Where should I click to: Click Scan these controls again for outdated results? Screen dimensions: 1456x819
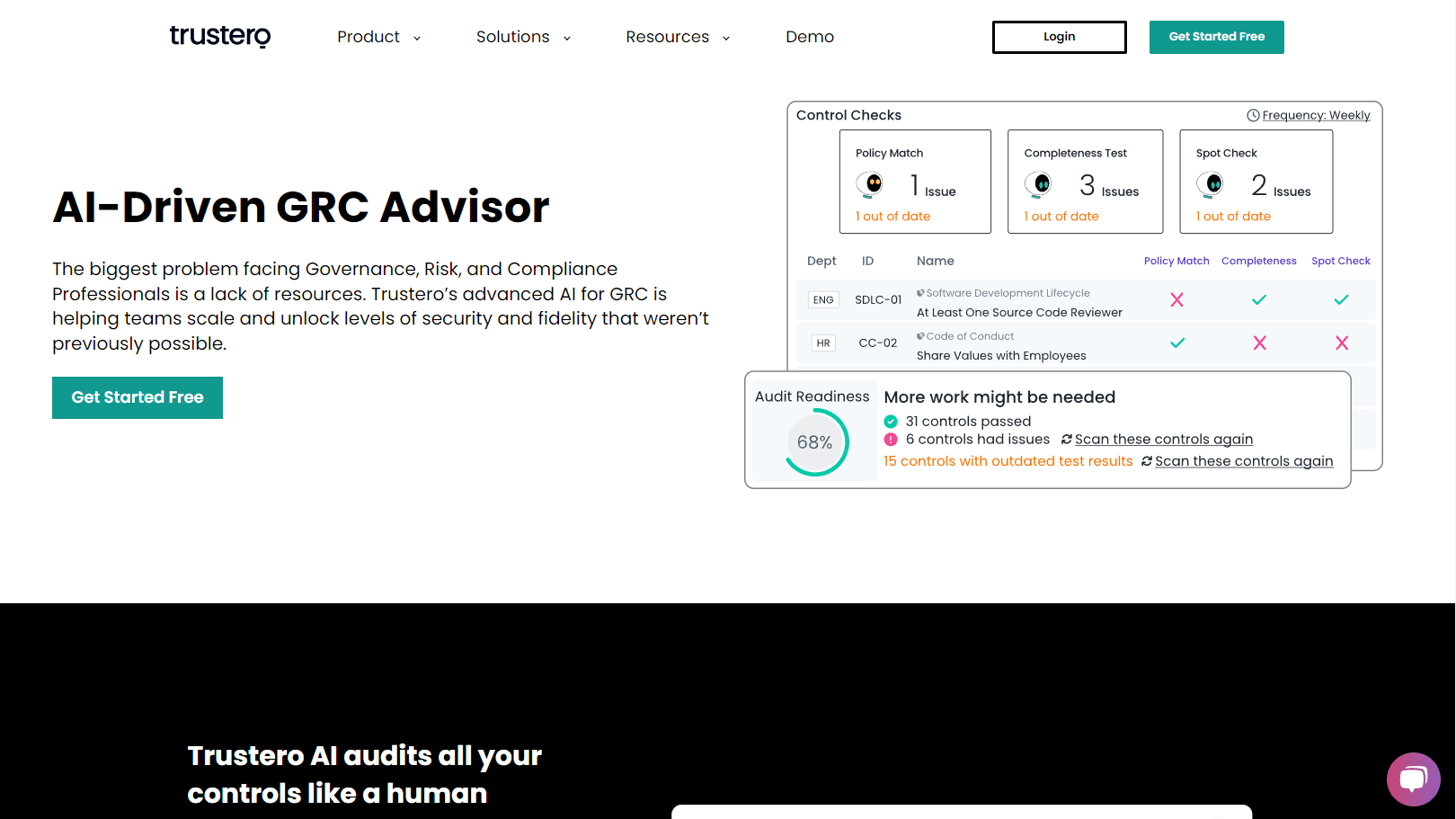point(1244,461)
